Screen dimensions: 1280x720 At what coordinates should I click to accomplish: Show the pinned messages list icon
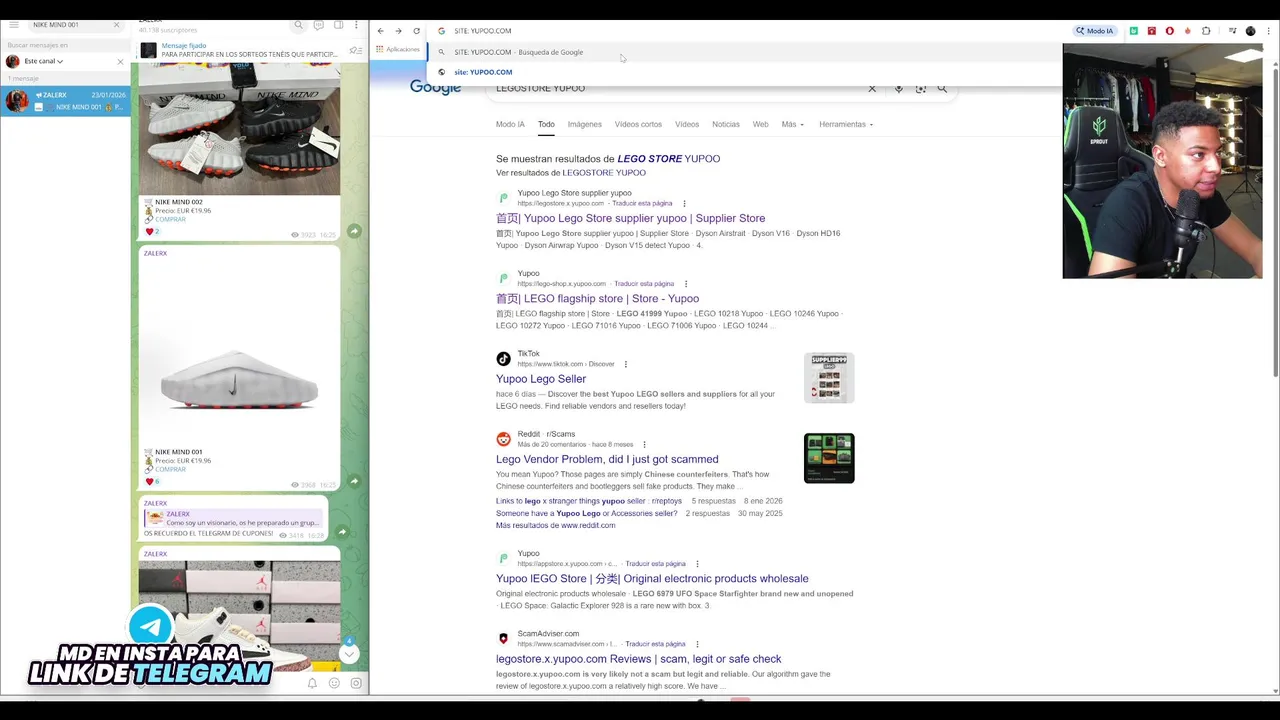pyautogui.click(x=355, y=50)
